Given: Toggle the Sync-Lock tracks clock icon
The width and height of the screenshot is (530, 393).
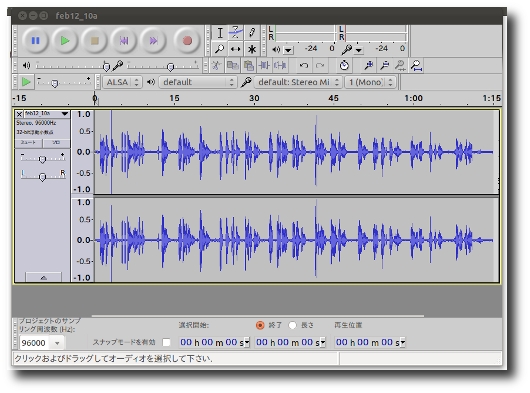Looking at the screenshot, I should pos(344,65).
